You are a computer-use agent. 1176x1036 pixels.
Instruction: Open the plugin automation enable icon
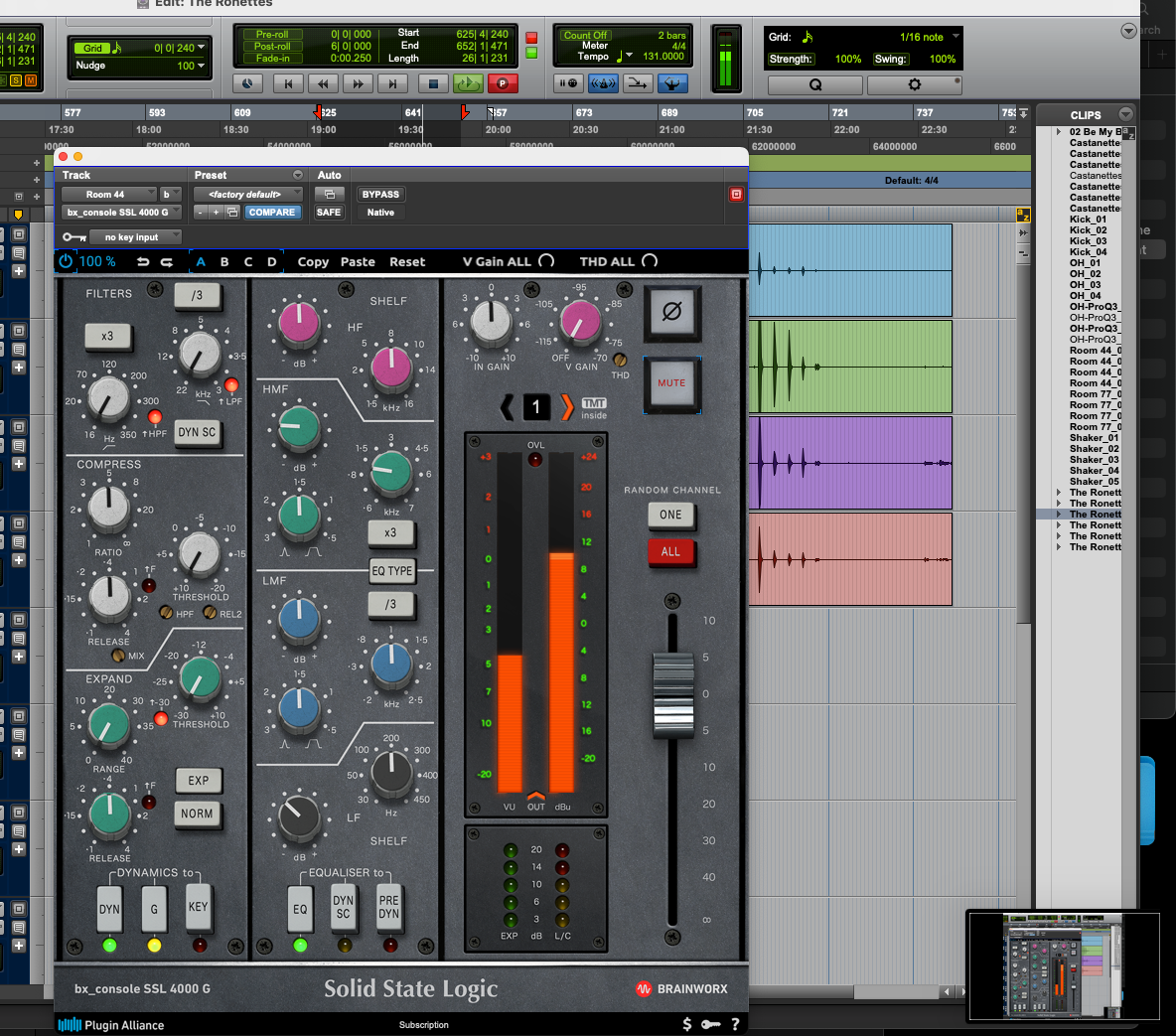(x=329, y=195)
